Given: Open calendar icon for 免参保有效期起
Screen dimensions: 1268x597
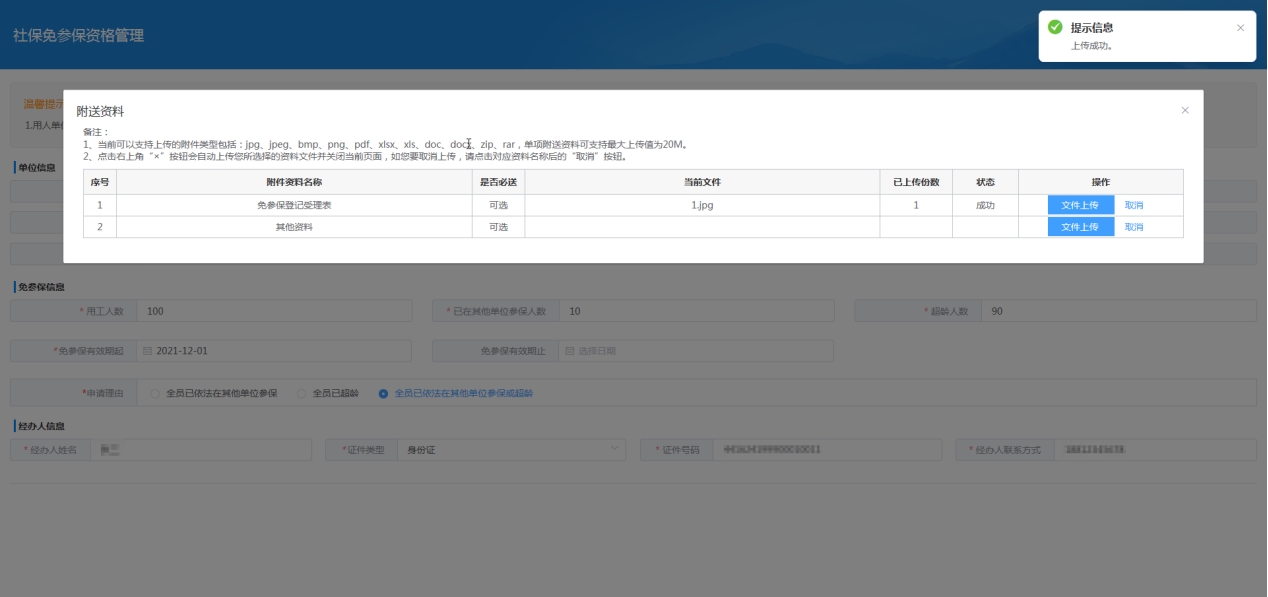Looking at the screenshot, I should tap(148, 351).
